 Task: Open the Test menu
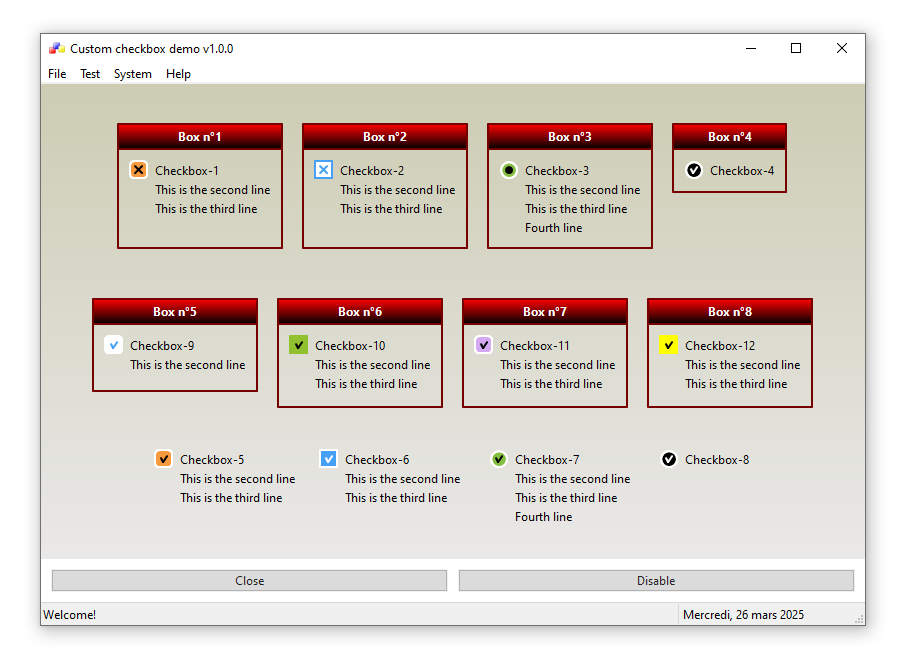pyautogui.click(x=90, y=74)
